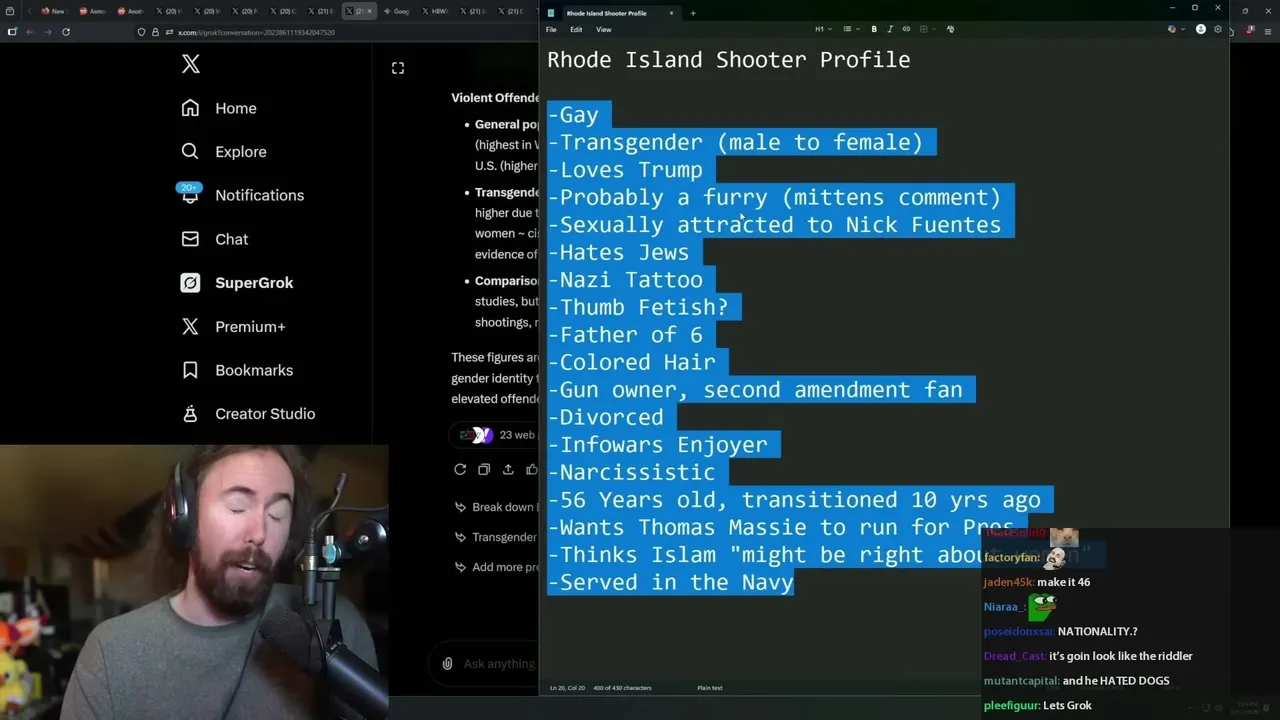Clear formatting in Notepad
This screenshot has width=1280, height=720.
pos(950,29)
